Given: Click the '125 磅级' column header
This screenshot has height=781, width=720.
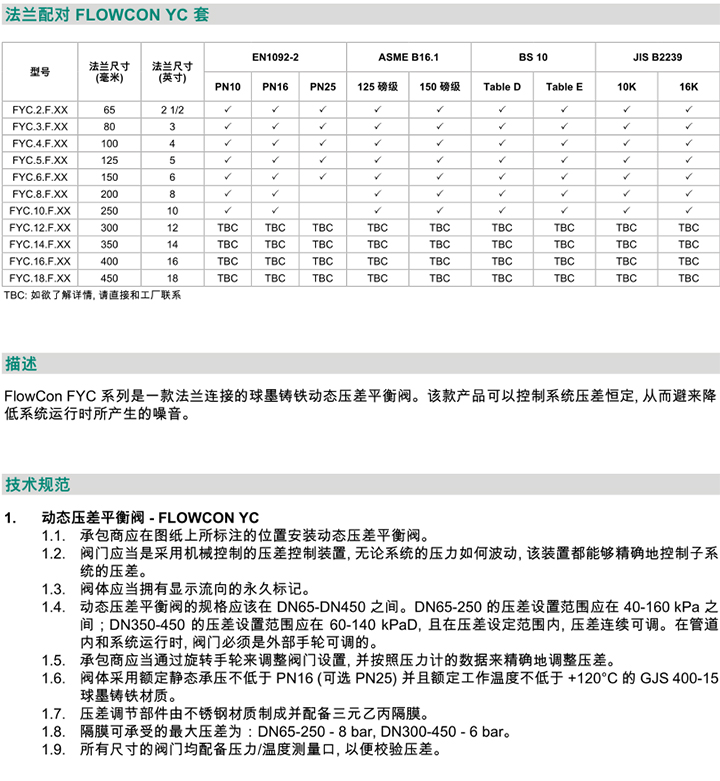Looking at the screenshot, I should pos(377,87).
